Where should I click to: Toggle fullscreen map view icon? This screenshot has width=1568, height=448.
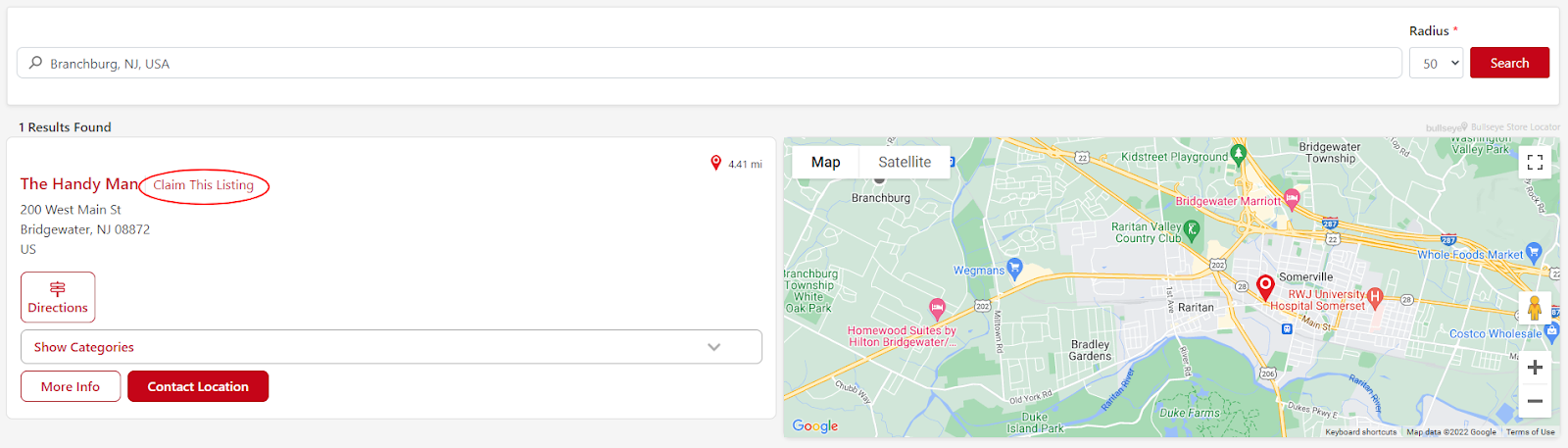tap(1535, 163)
